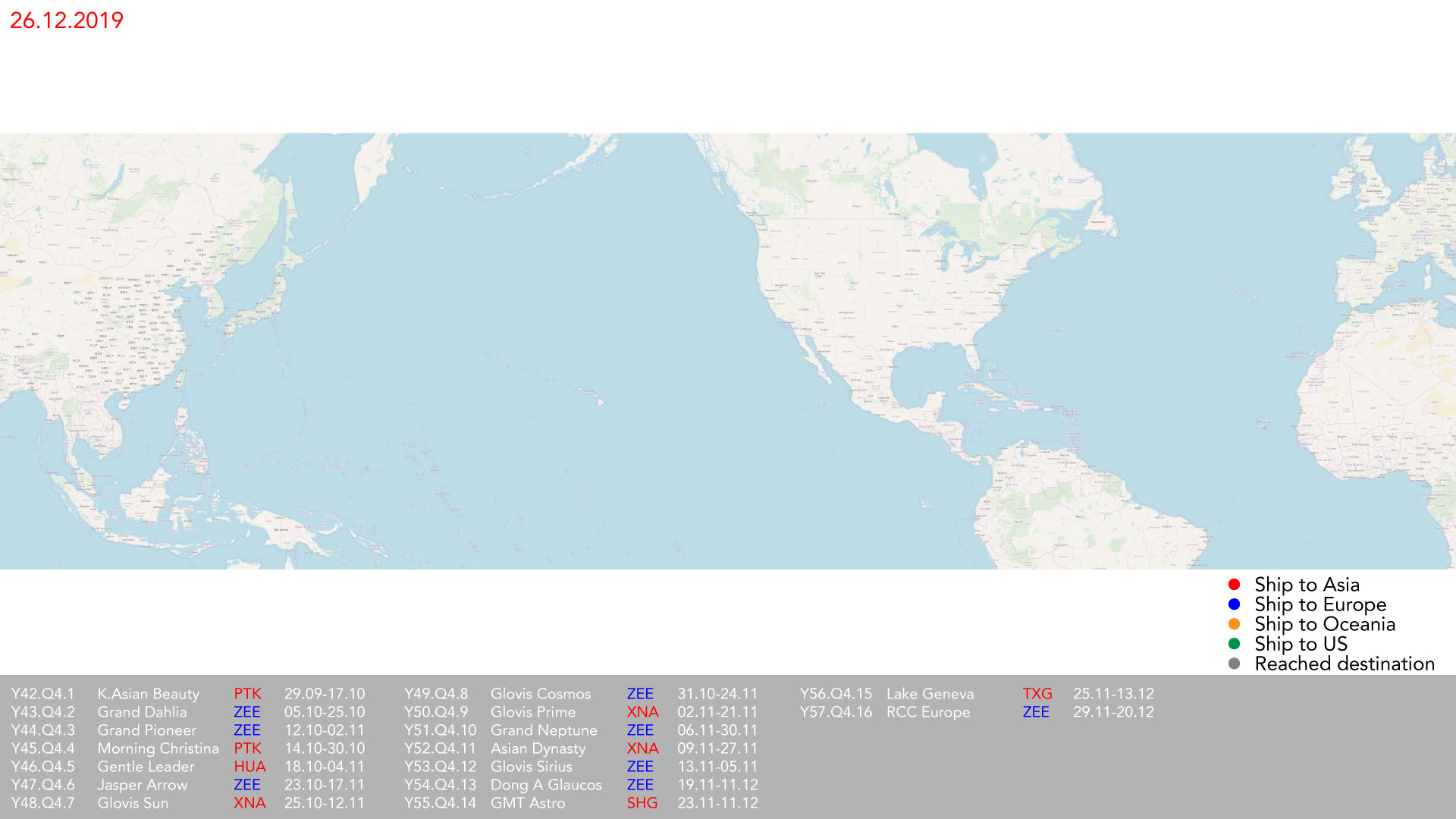Click the gray Reached destination dot
Viewport: 1456px width, 819px height.
(x=1234, y=664)
